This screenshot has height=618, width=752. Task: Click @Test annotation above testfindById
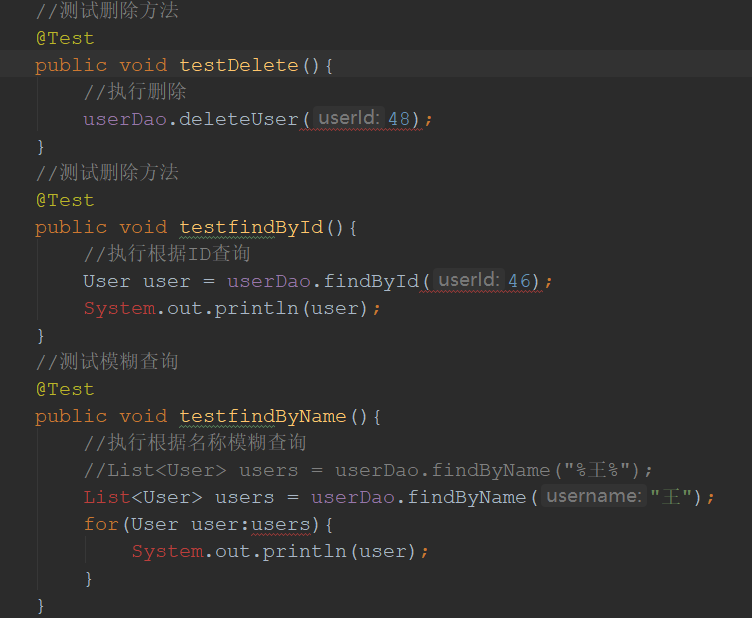point(65,200)
